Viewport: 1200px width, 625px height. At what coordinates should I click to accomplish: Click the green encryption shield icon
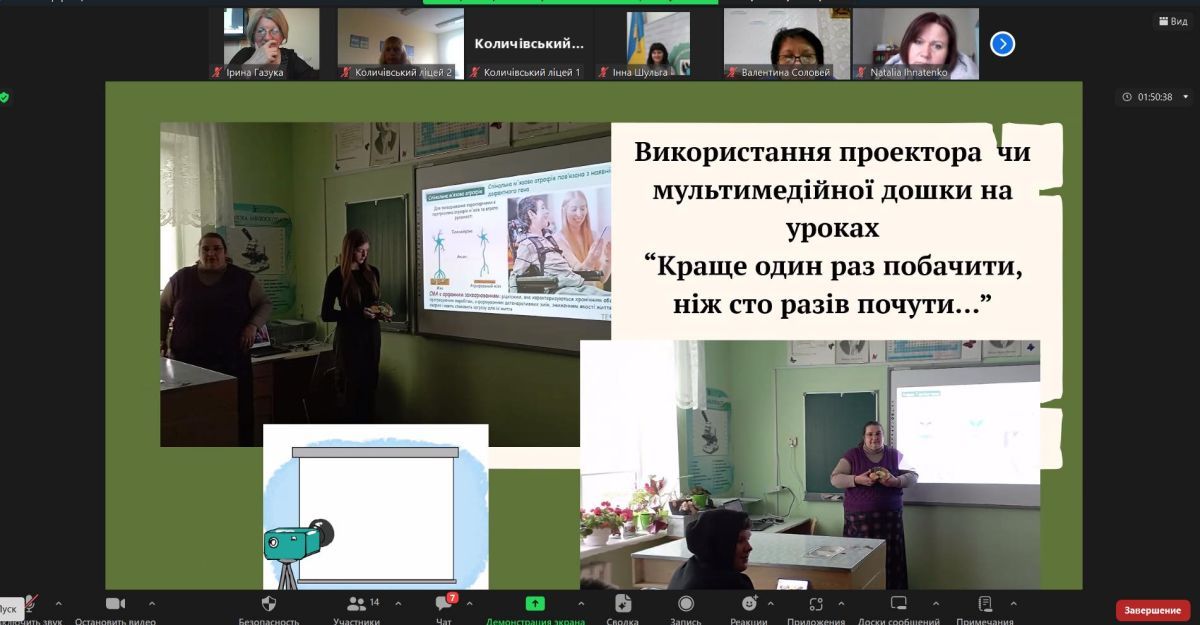click(x=5, y=97)
